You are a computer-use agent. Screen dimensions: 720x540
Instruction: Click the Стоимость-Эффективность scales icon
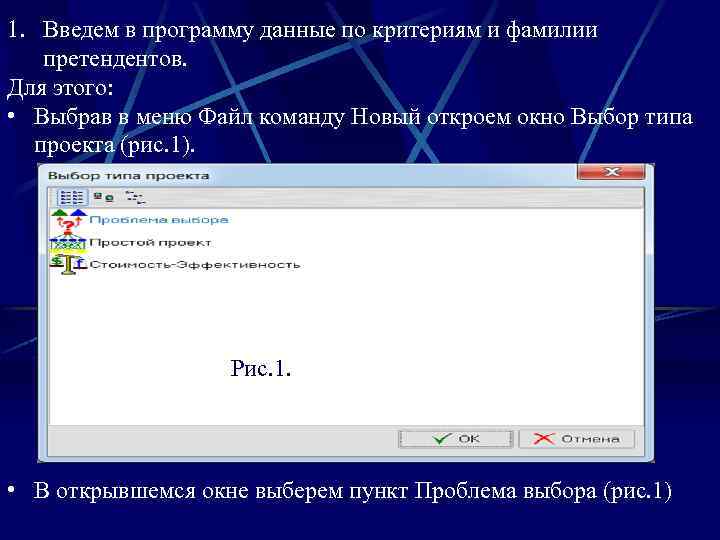click(68, 265)
